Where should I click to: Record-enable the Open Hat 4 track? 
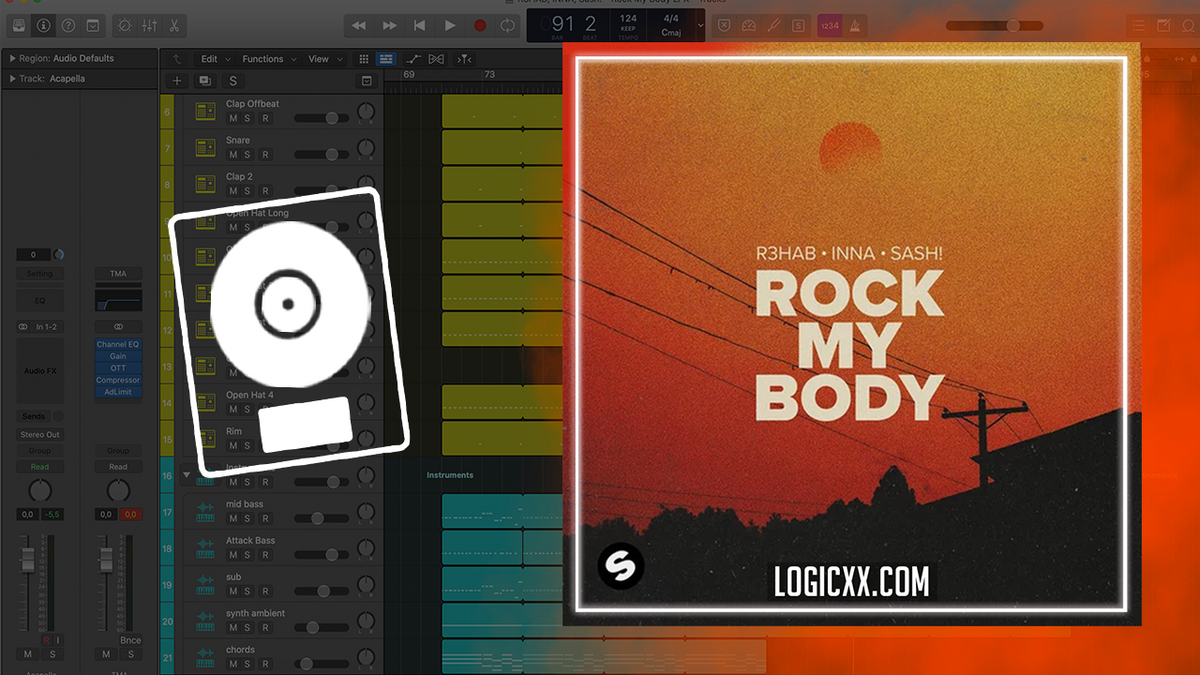click(265, 409)
